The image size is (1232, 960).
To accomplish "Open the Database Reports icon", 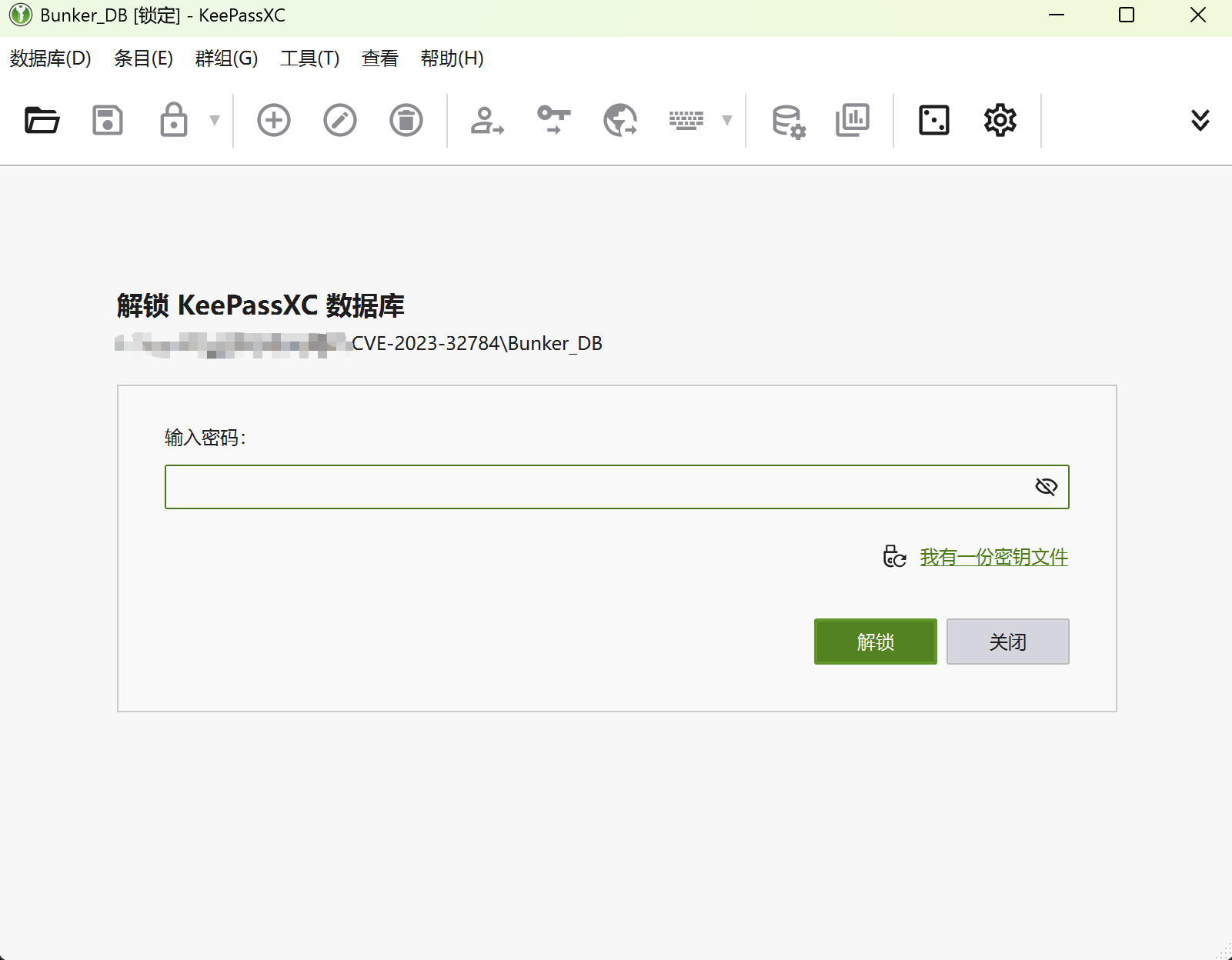I will pyautogui.click(x=853, y=120).
